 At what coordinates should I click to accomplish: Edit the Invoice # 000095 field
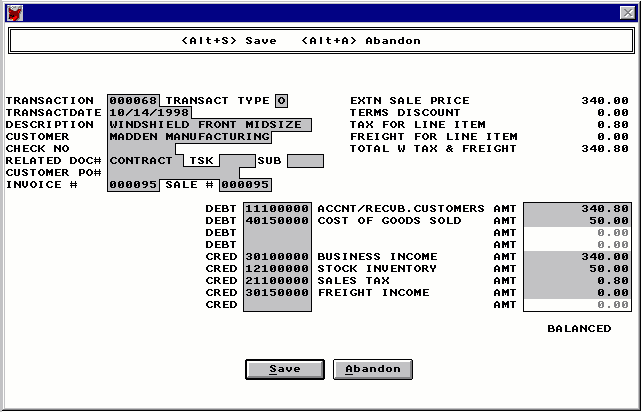tap(133, 185)
